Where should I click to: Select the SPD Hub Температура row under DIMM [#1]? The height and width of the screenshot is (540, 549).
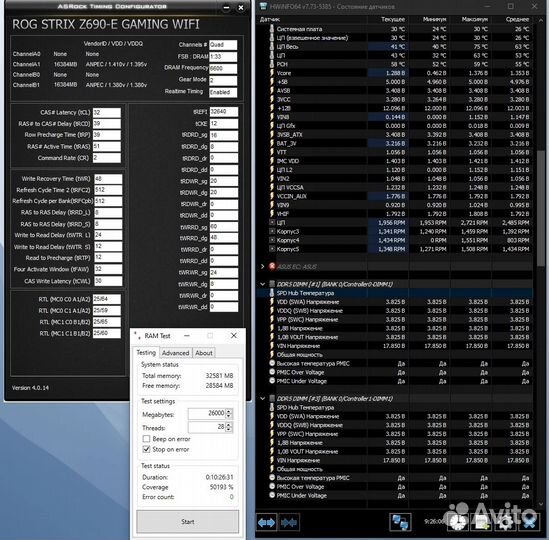[395, 293]
